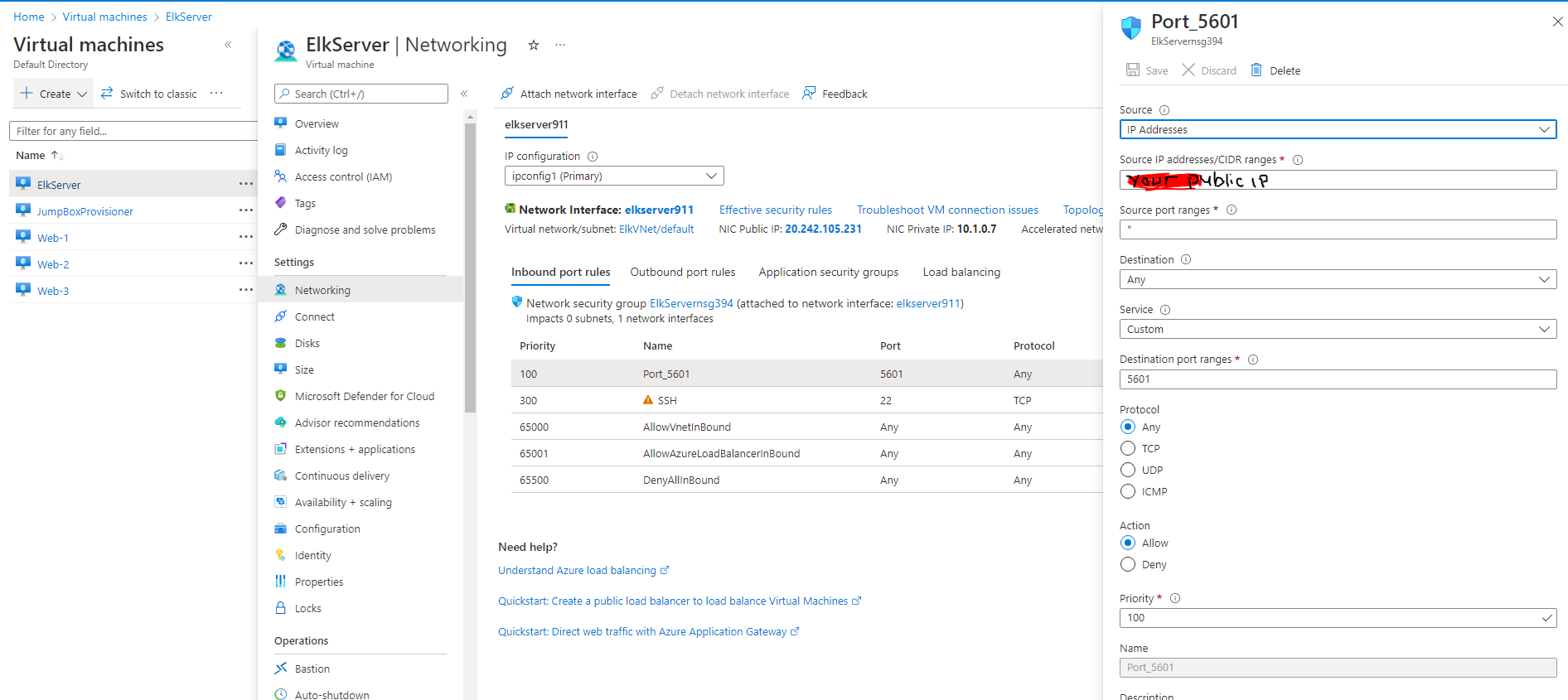Screen dimensions: 1568x700
Task: Click the Destination port ranges field with 5601
Action: click(x=1338, y=379)
